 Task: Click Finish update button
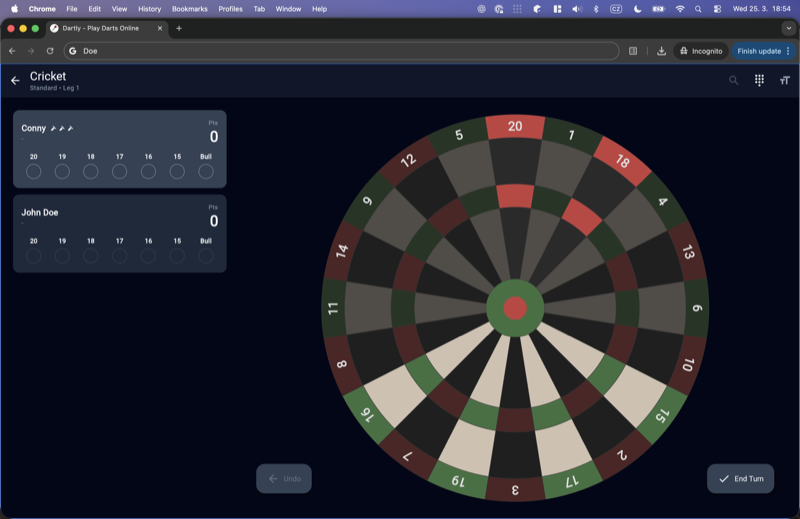pyautogui.click(x=763, y=51)
